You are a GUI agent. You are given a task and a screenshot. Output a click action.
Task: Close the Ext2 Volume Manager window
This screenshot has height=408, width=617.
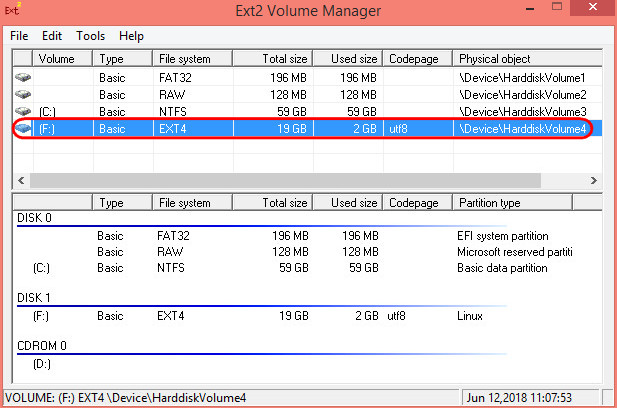click(x=593, y=7)
